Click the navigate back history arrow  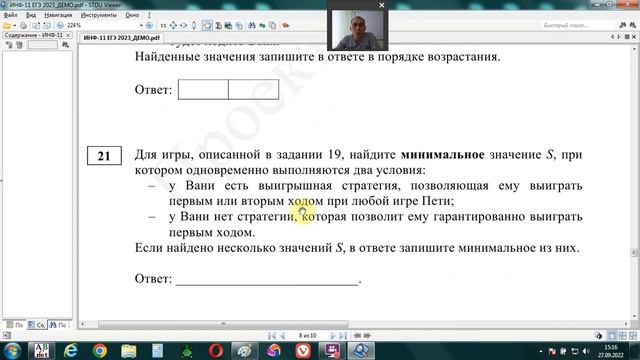point(357,336)
